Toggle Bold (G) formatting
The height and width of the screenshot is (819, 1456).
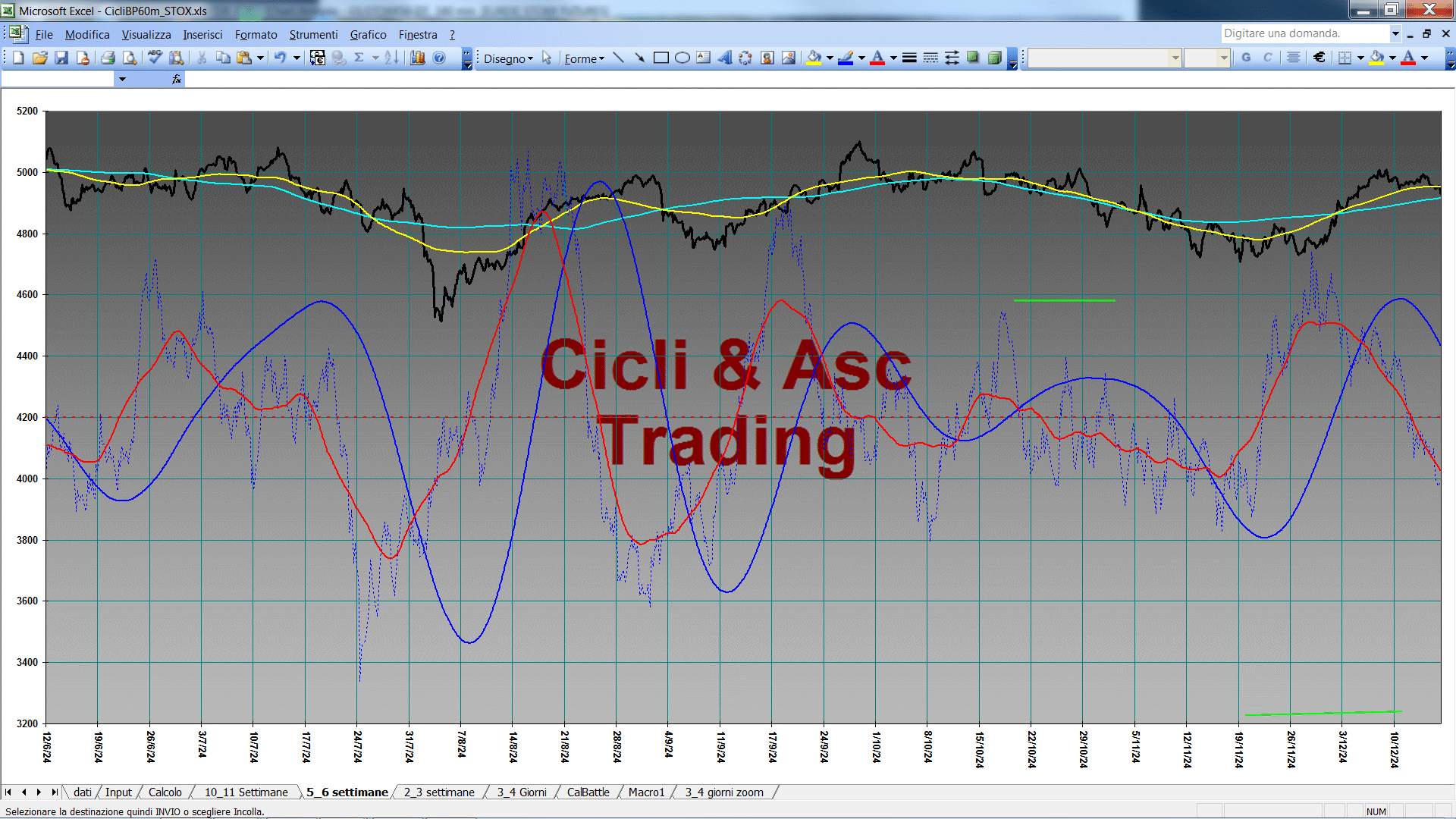click(x=1246, y=58)
